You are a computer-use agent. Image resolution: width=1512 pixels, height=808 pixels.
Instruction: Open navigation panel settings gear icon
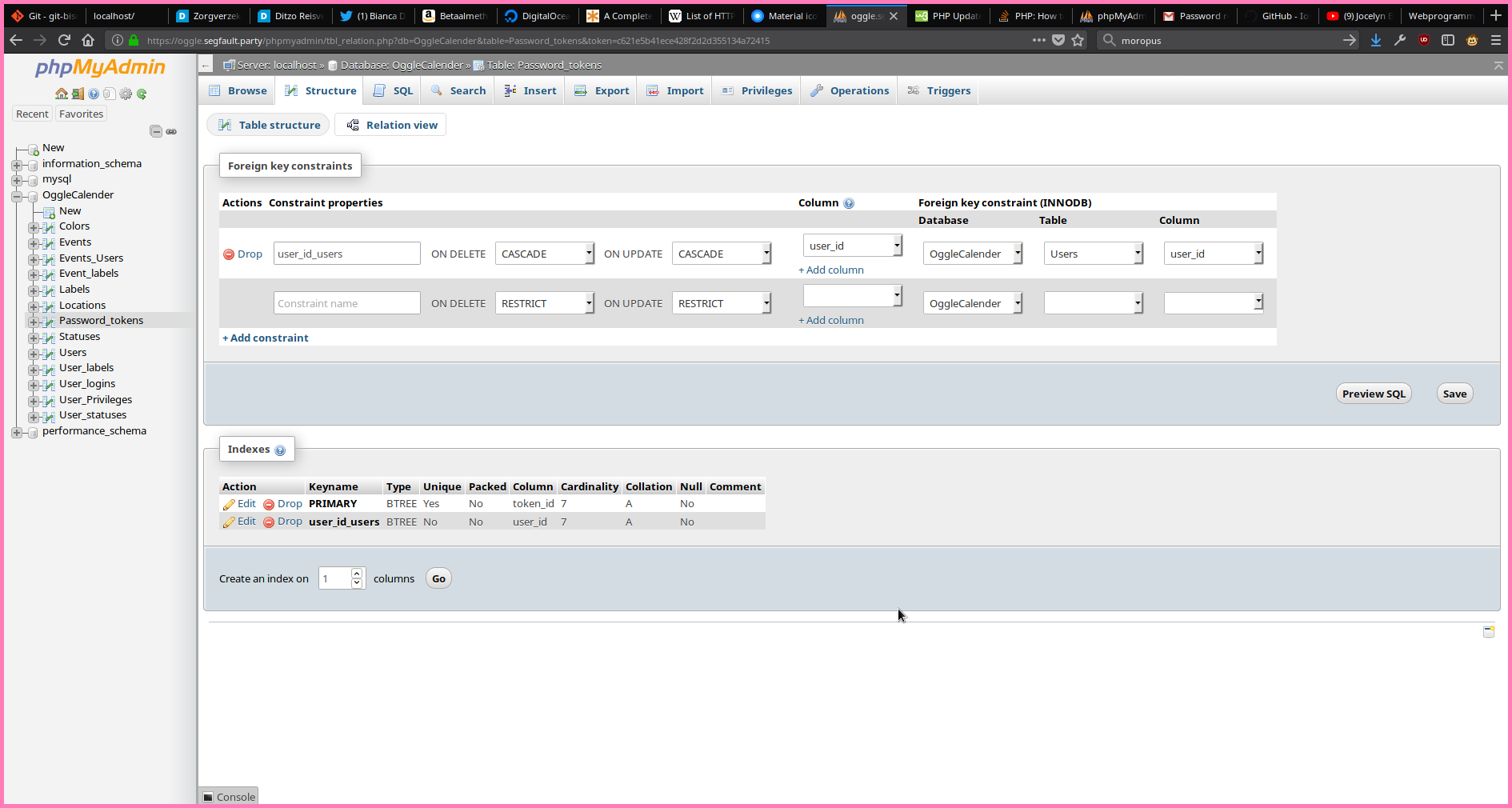coord(126,94)
